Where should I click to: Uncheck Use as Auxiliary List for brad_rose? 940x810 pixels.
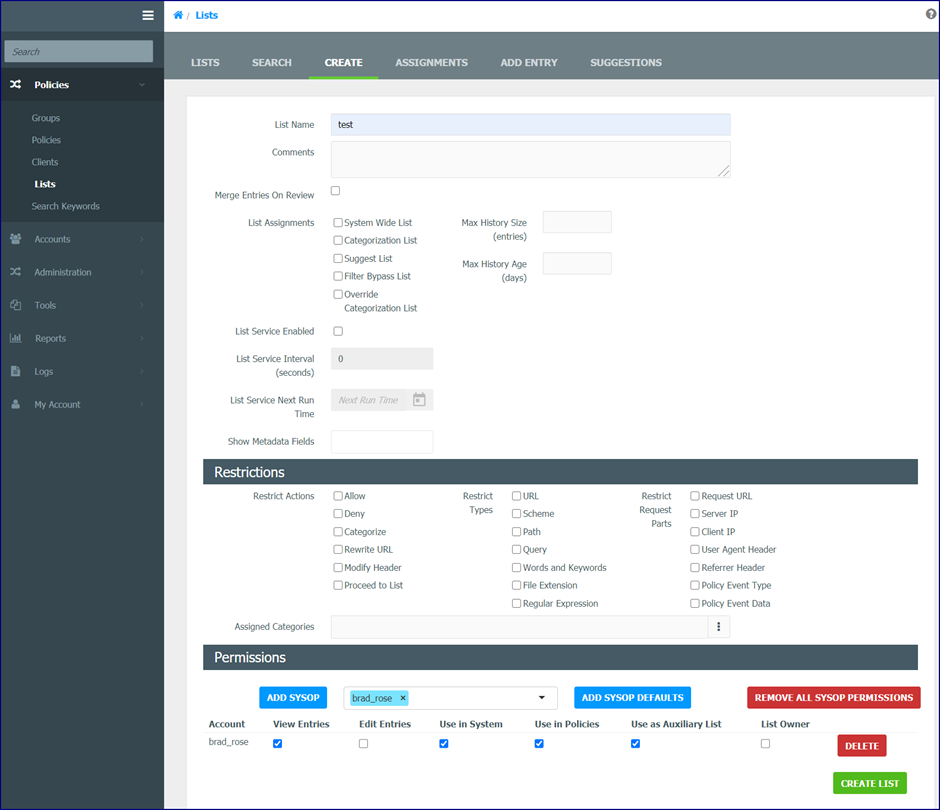click(x=635, y=743)
